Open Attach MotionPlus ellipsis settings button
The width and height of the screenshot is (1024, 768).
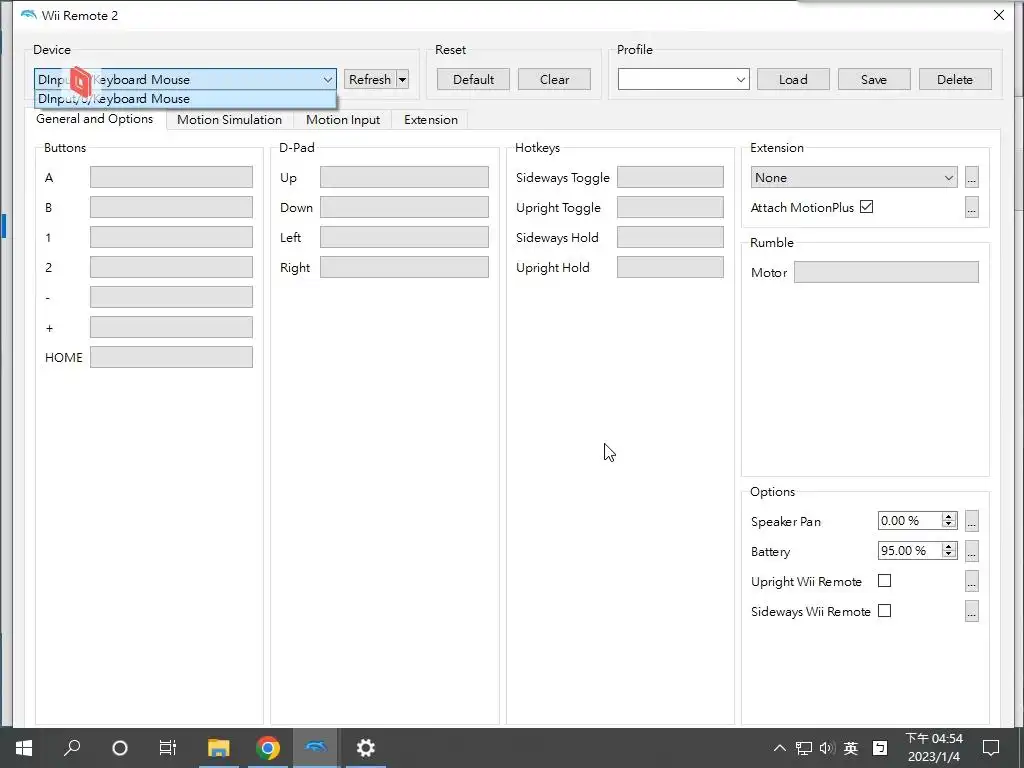[972, 207]
